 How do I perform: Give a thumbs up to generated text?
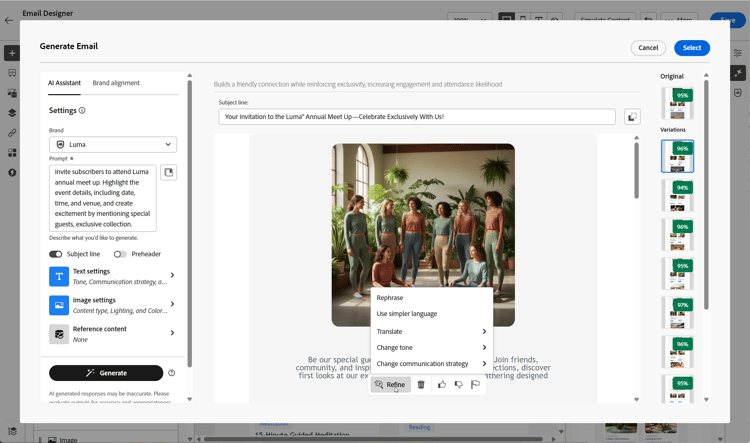[x=441, y=385]
